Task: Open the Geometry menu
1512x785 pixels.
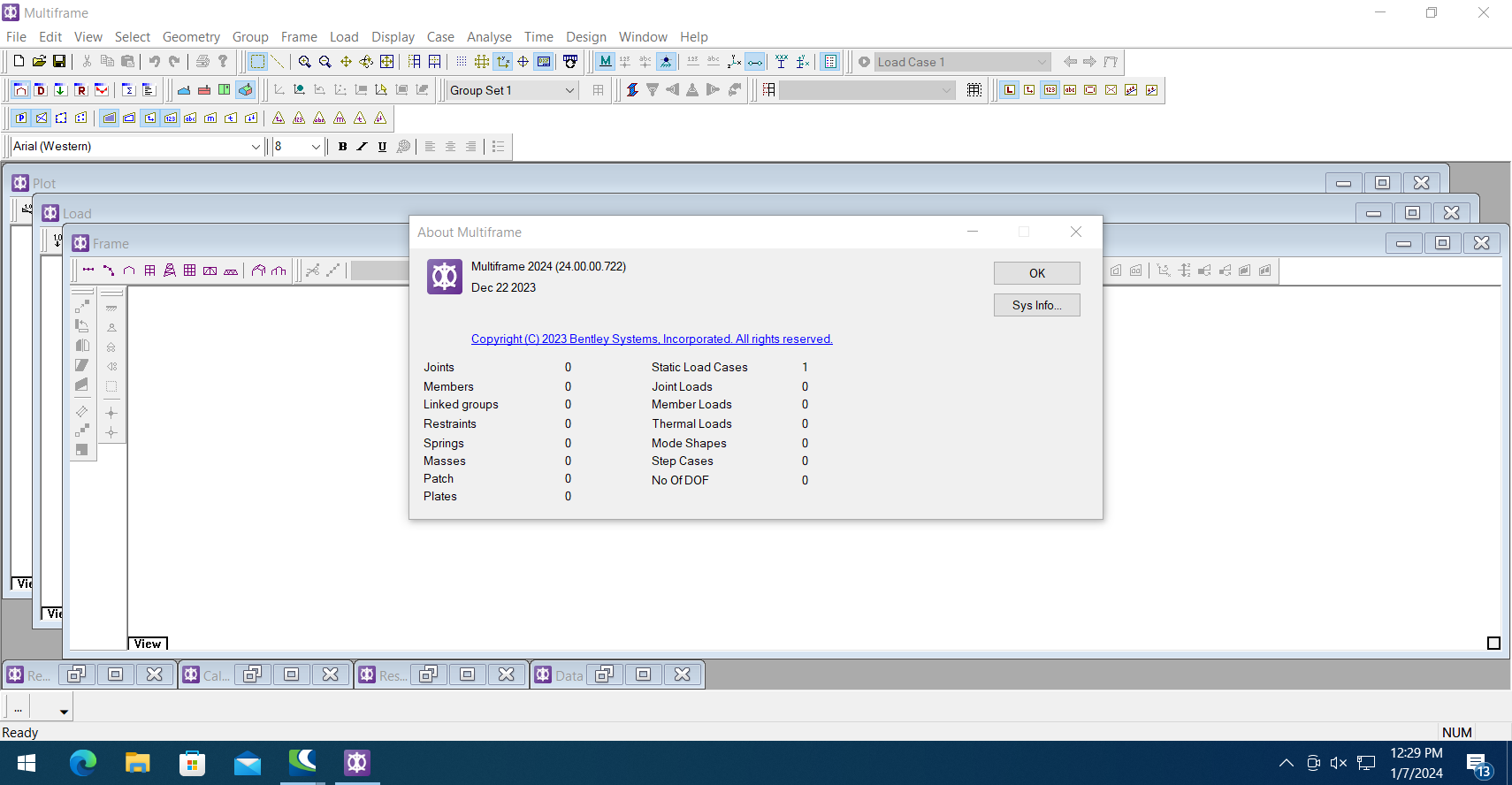Action: pyautogui.click(x=191, y=37)
